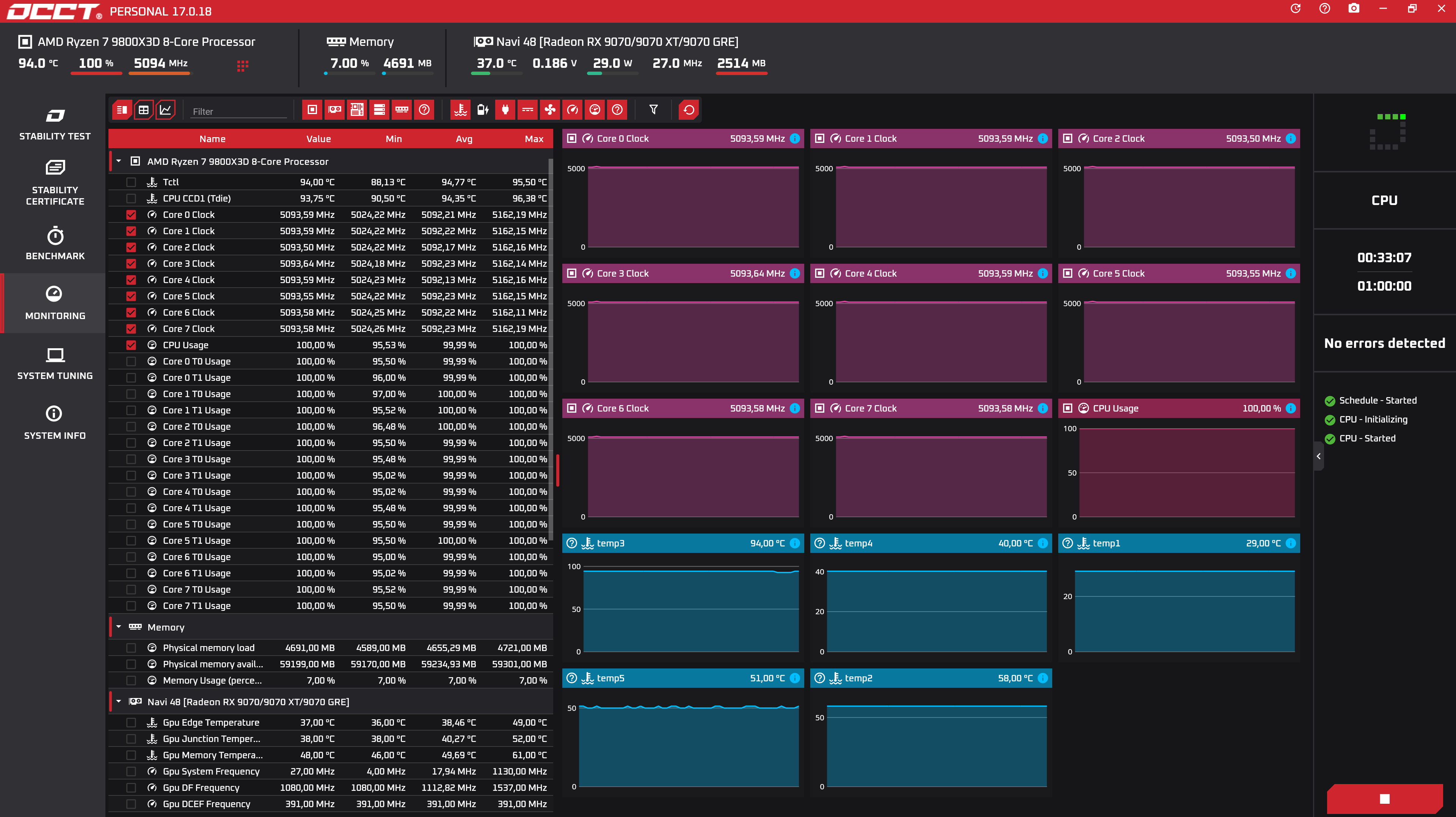Uncheck the CPU Usage checkbox

[131, 345]
